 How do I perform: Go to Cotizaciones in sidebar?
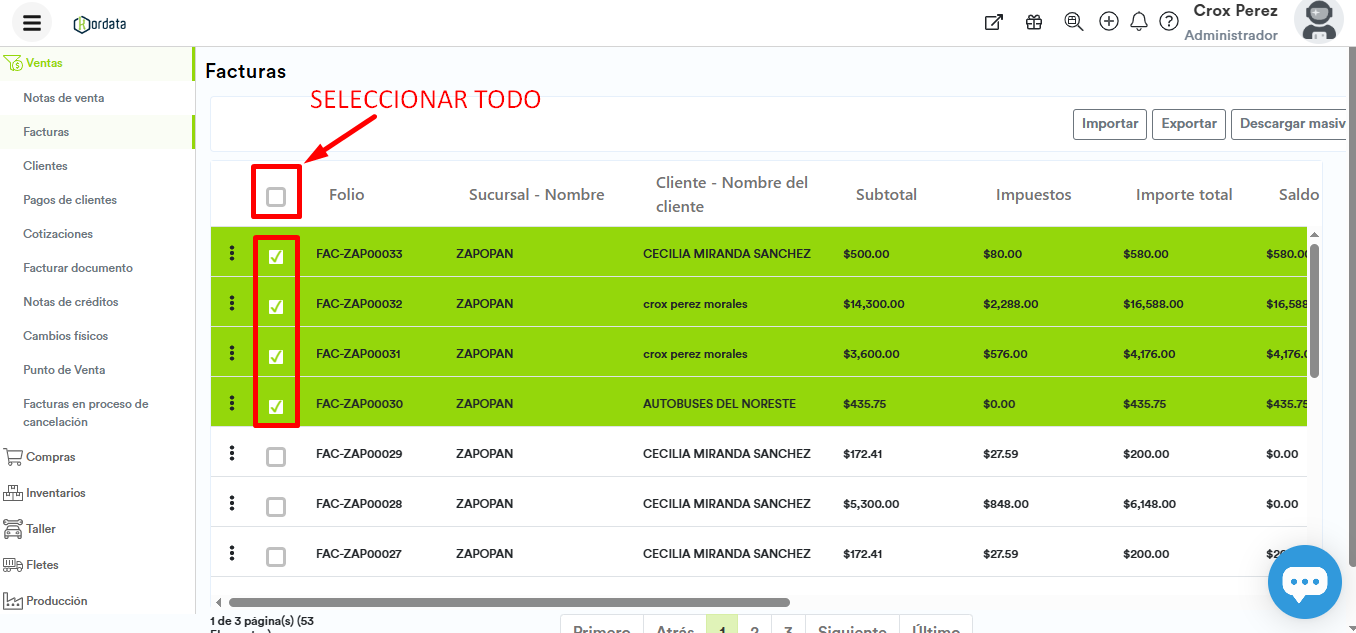[58, 234]
